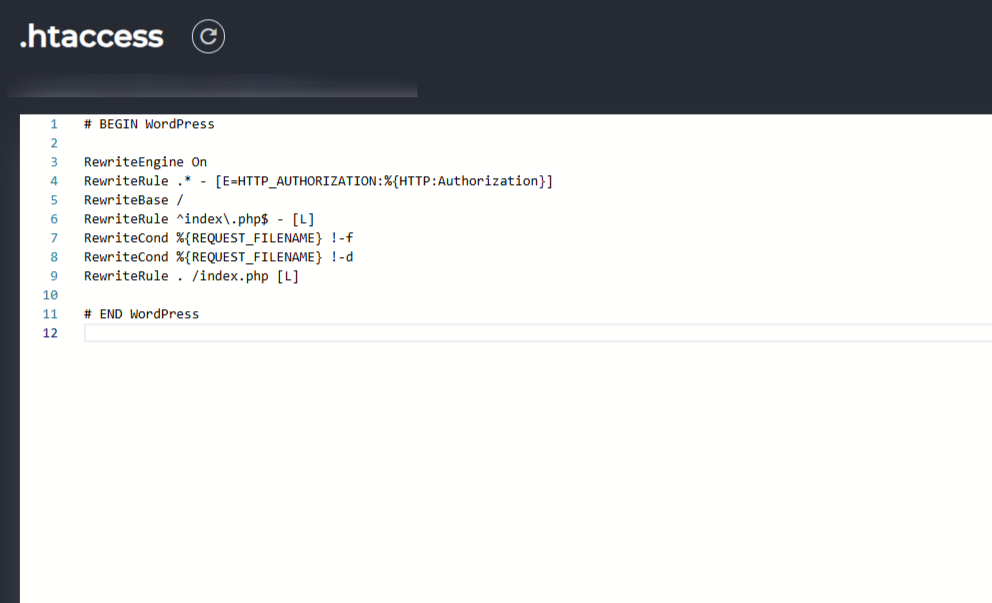992x603 pixels.
Task: Click the .htaccess title heading
Action: 92,37
